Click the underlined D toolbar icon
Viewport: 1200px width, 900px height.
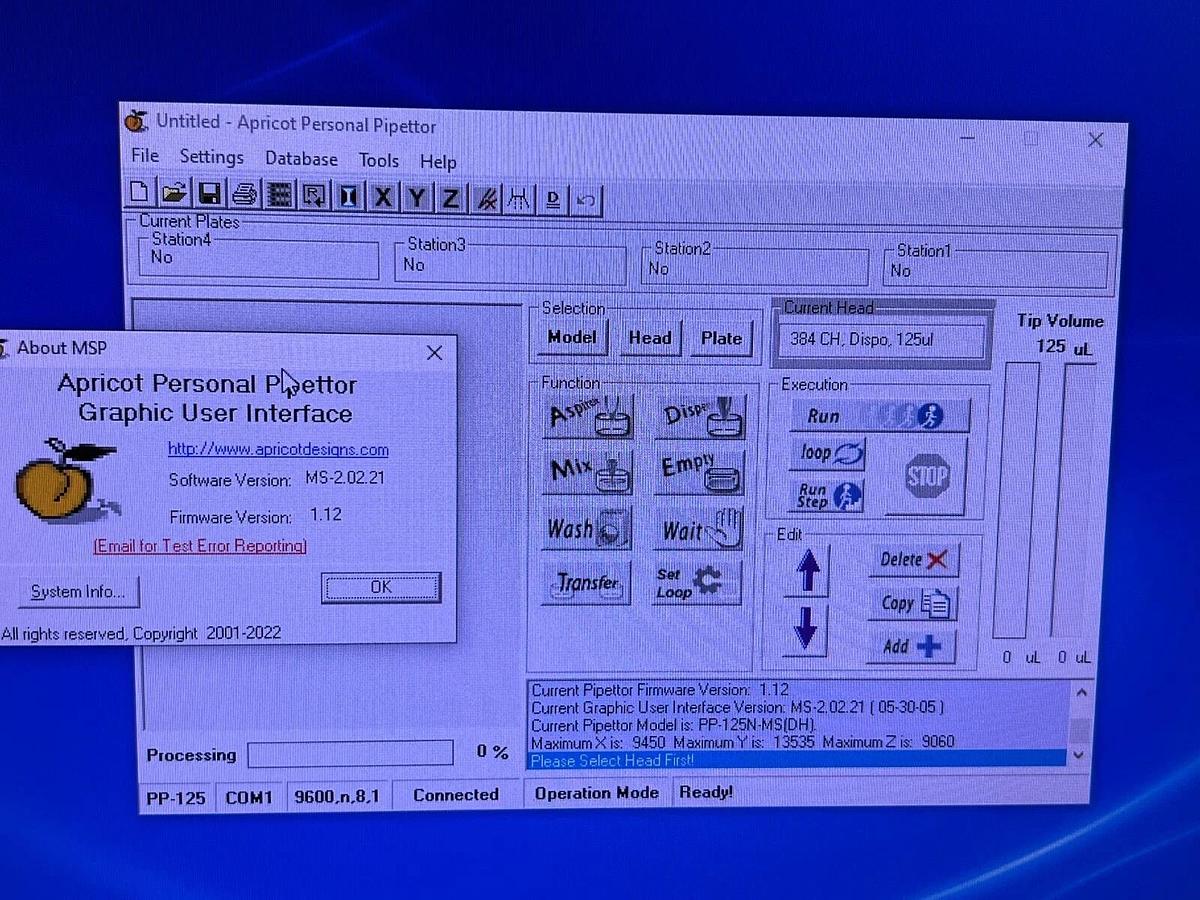[552, 200]
